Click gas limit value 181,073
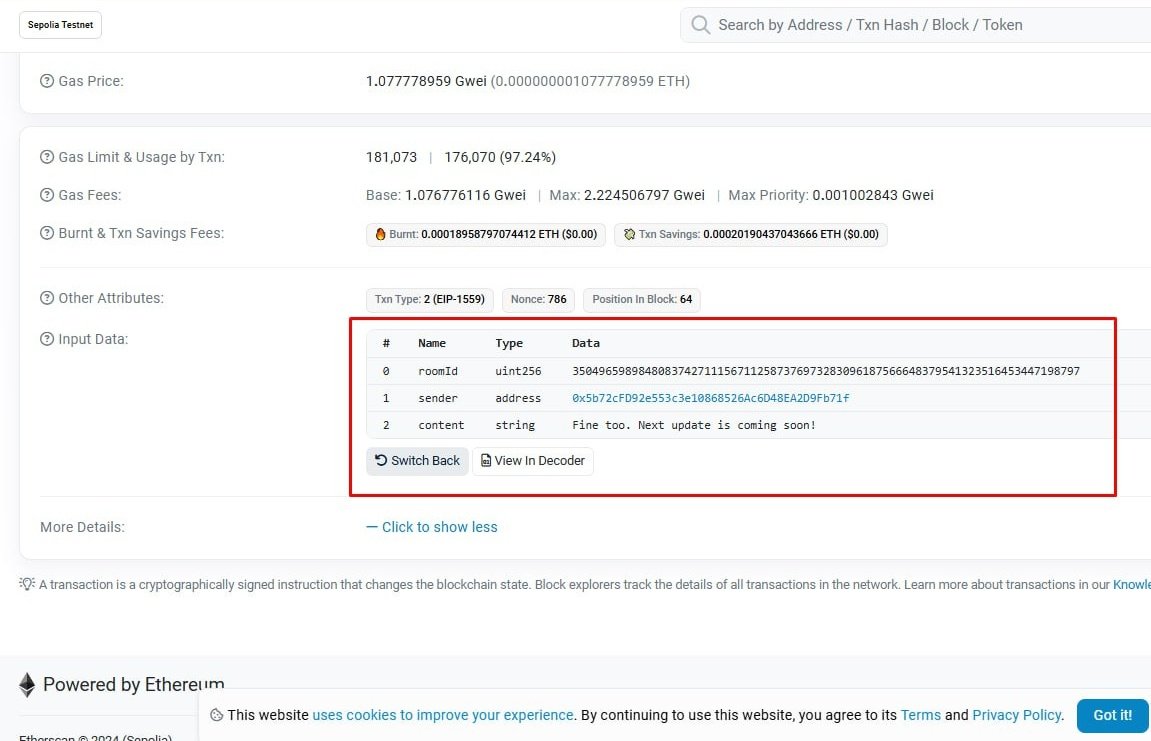This screenshot has width=1151, height=741. click(391, 157)
